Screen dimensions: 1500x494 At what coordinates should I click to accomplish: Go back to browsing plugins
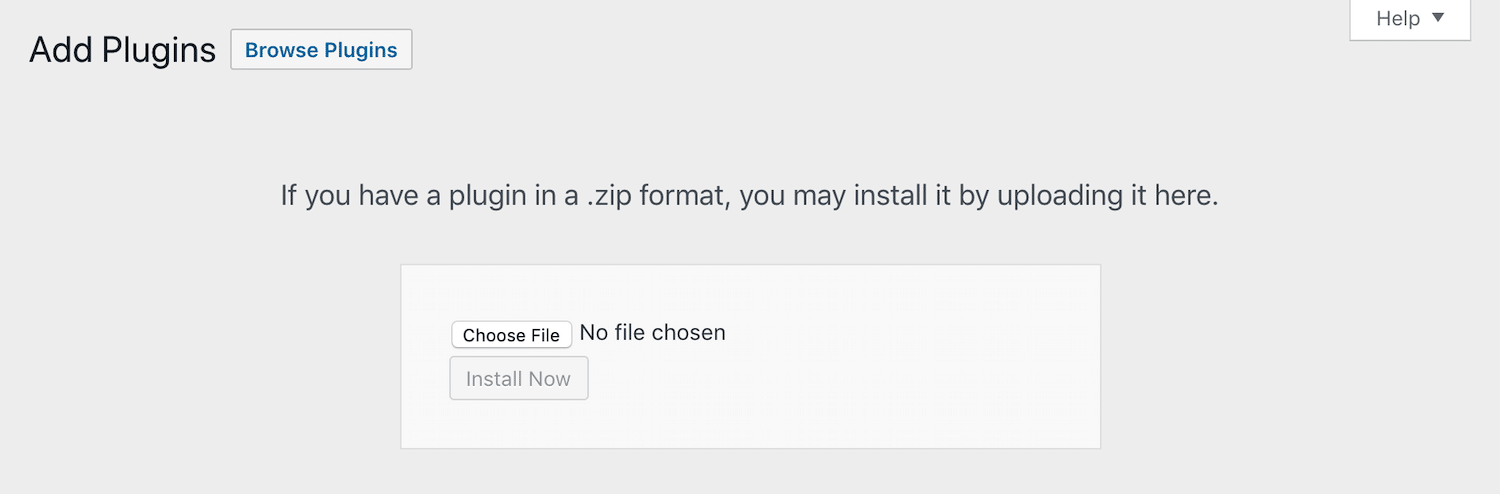(x=321, y=50)
